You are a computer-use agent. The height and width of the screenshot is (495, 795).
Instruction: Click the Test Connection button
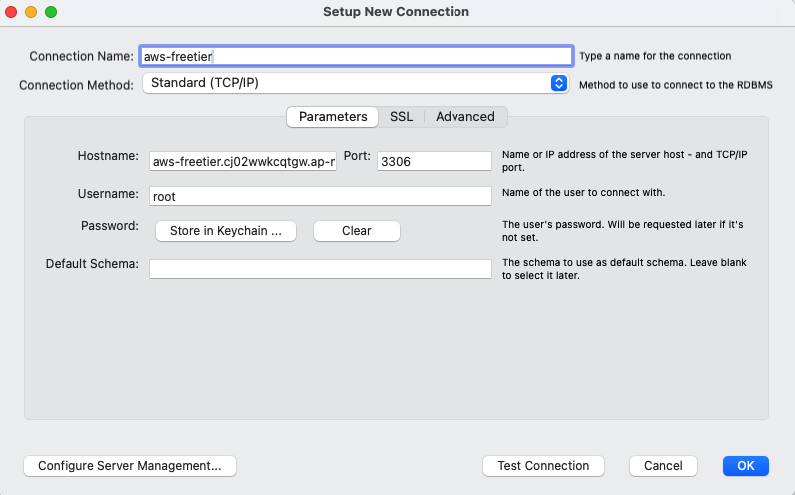543,466
